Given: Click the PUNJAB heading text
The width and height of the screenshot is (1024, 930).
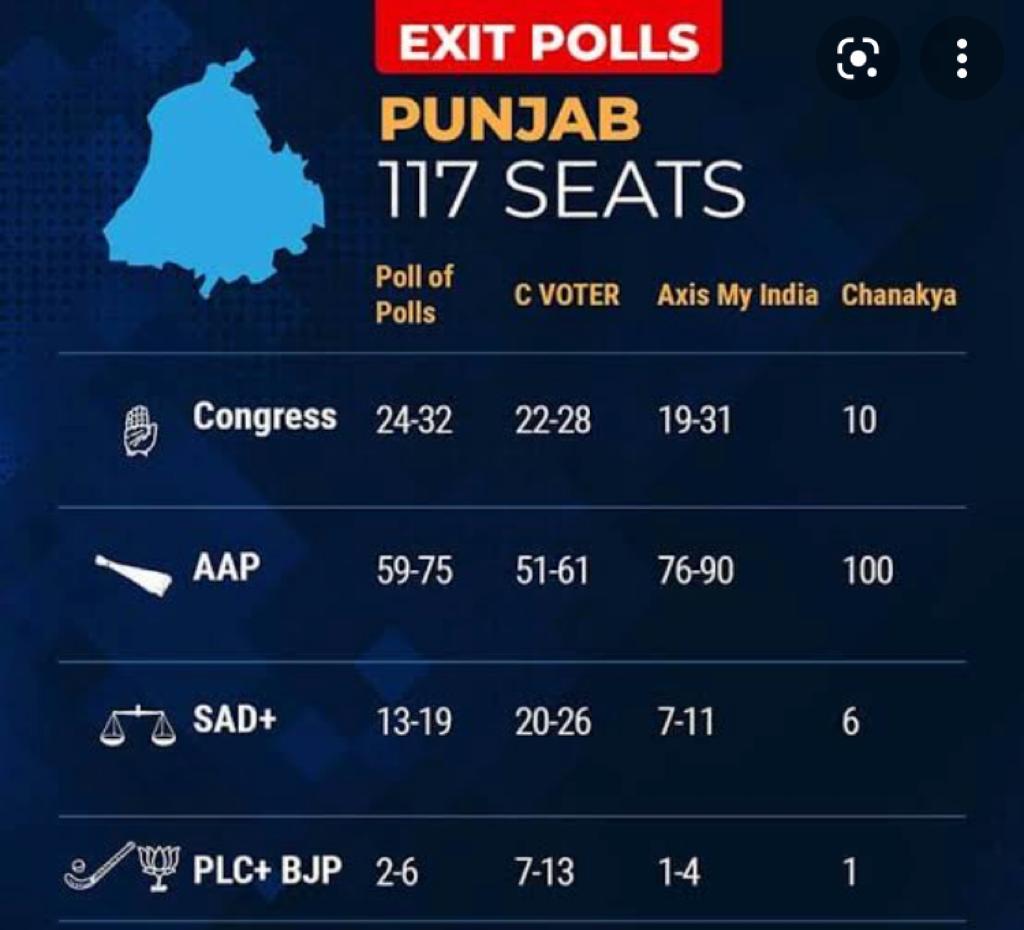Looking at the screenshot, I should pos(511,122).
